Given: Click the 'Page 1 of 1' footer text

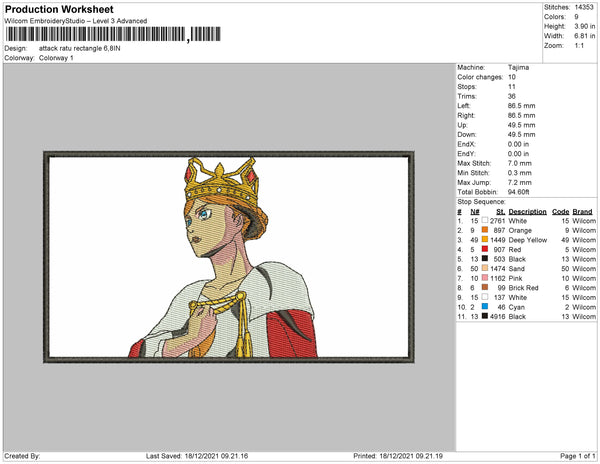Looking at the screenshot, I should coord(578,456).
